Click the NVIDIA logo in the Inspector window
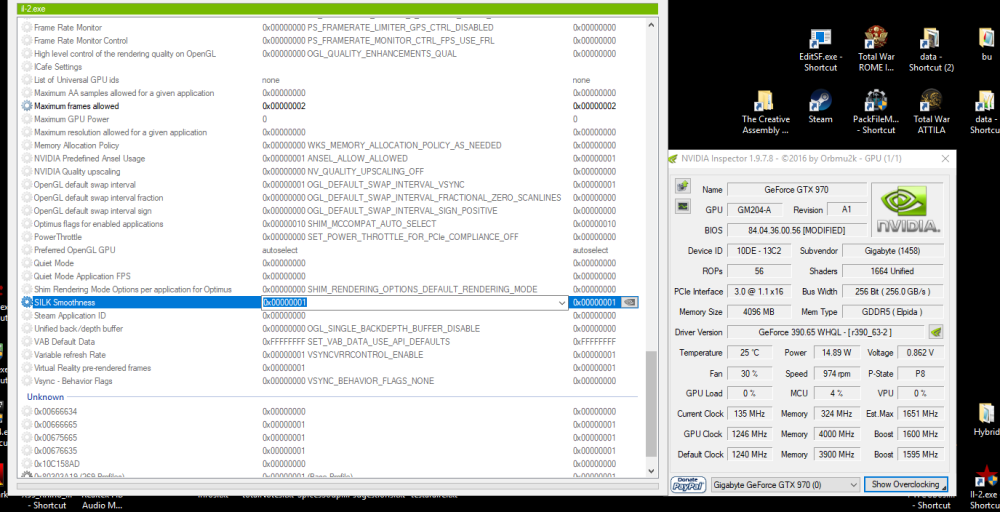 (x=908, y=209)
